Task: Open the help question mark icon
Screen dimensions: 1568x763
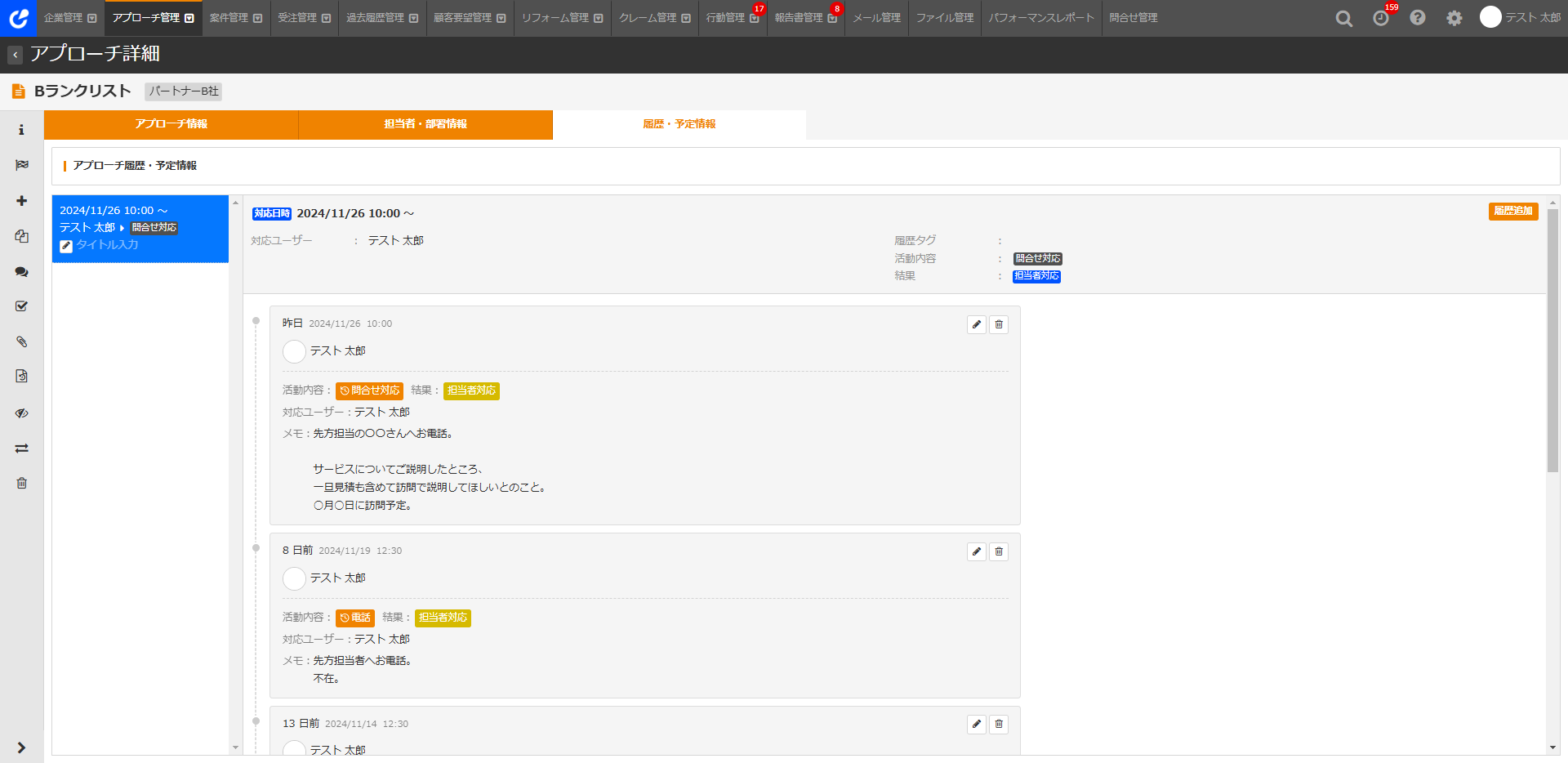Action: pyautogui.click(x=1418, y=18)
